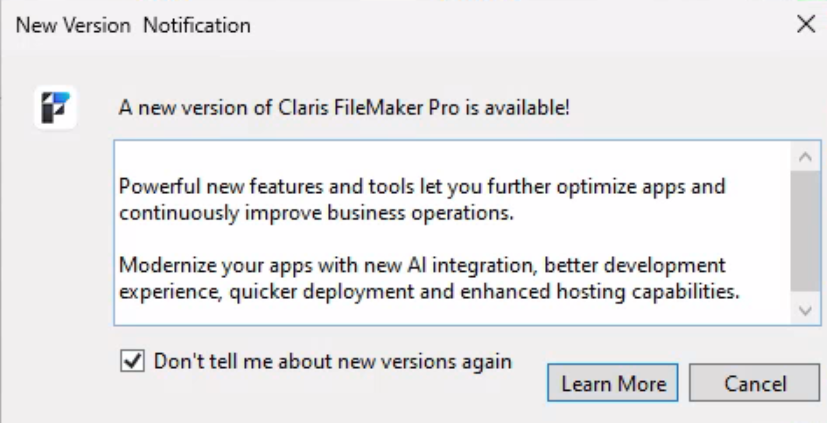Click the "Modernize your apps" paragraph line

(x=422, y=265)
